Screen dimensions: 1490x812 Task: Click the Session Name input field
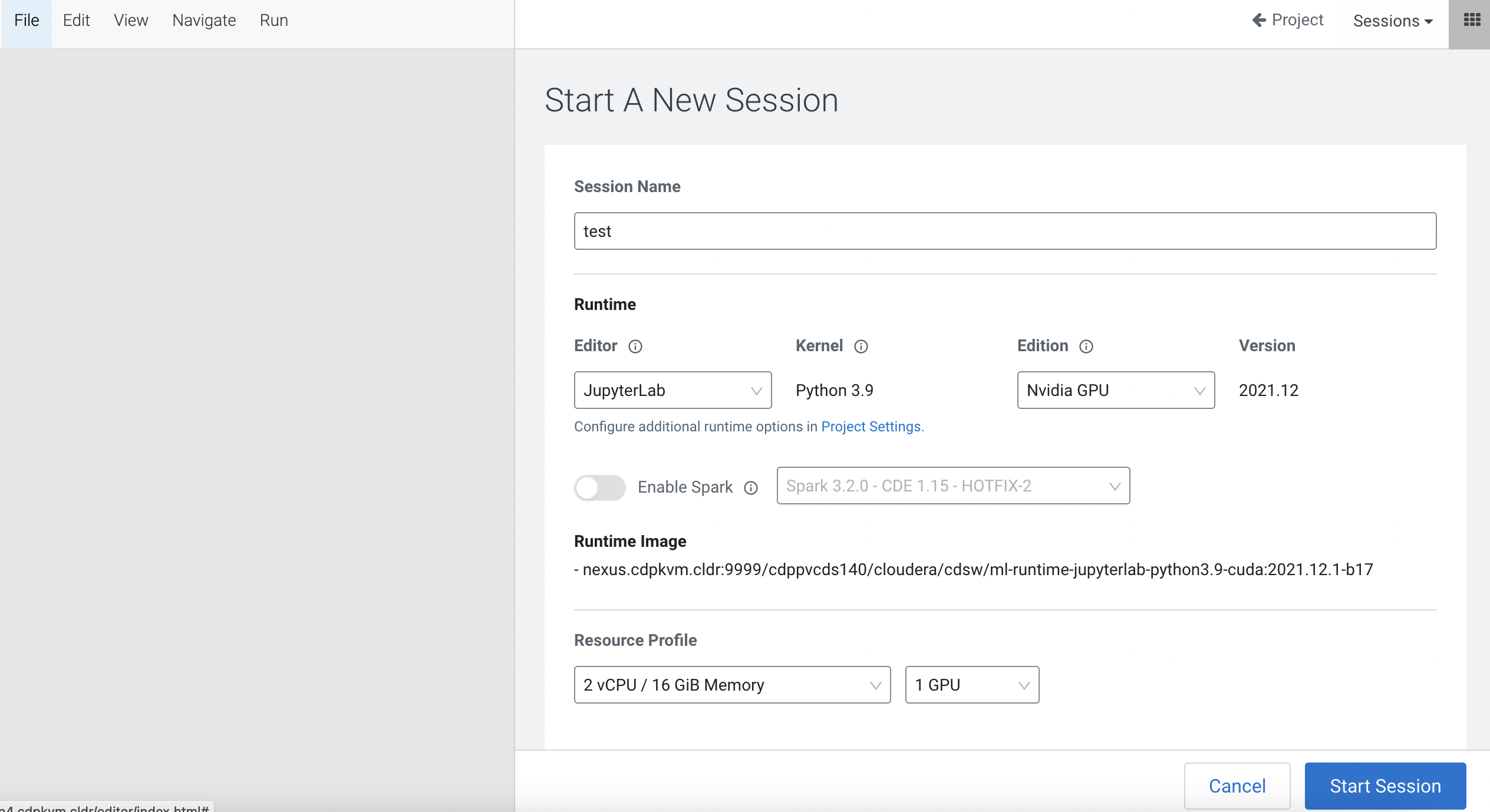(x=1004, y=231)
